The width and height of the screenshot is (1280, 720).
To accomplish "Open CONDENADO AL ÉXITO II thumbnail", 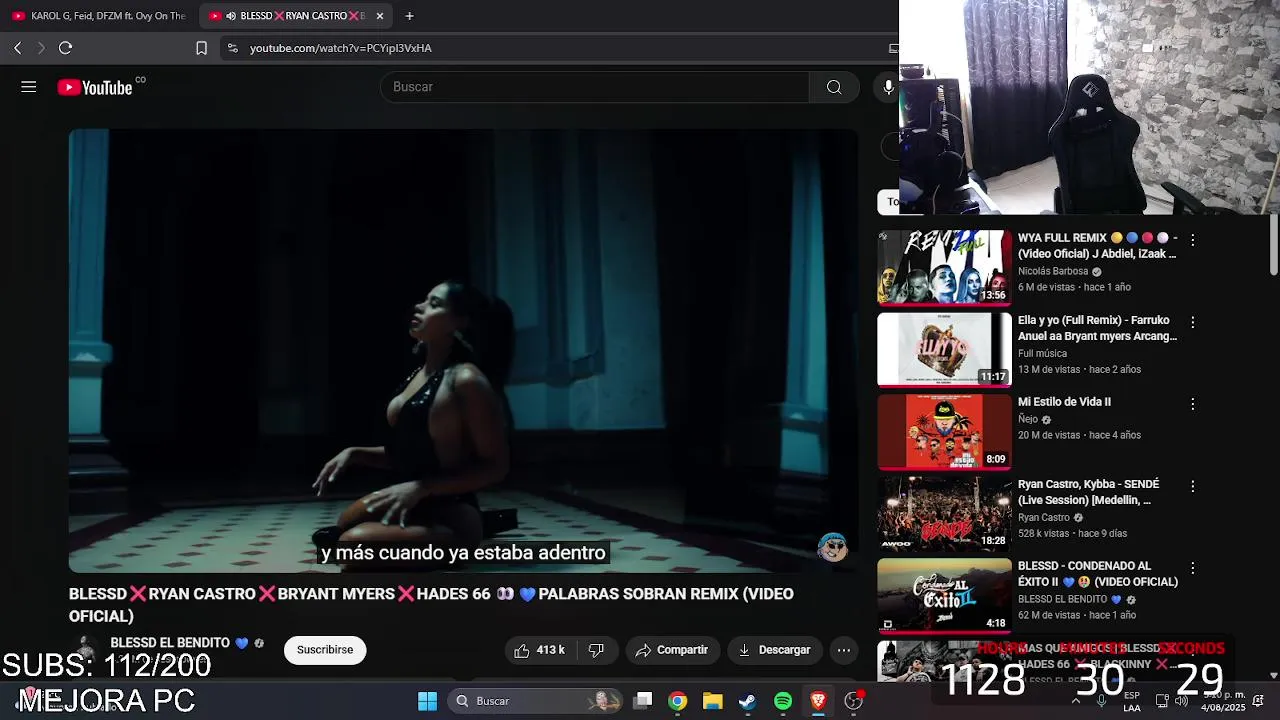I will click(944, 595).
